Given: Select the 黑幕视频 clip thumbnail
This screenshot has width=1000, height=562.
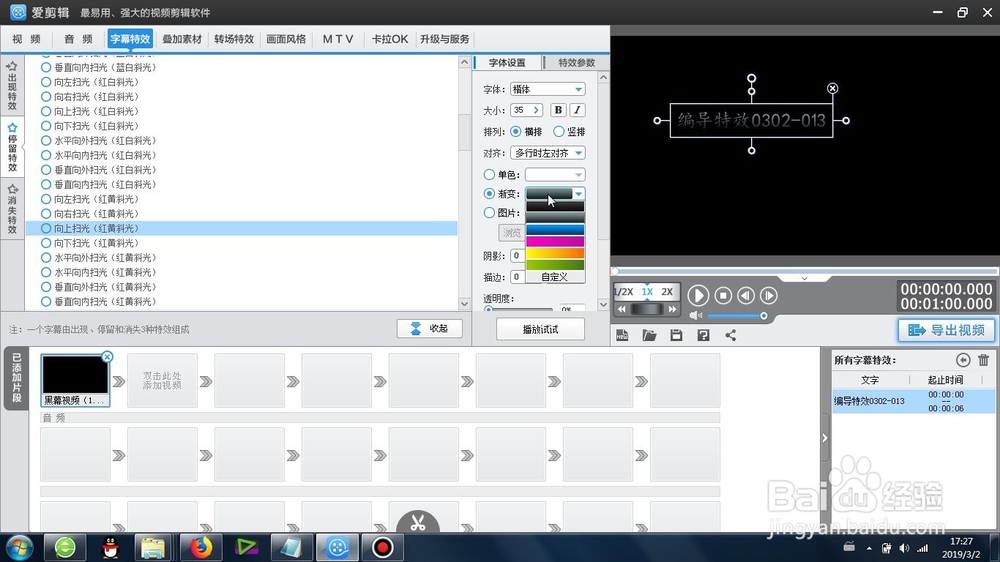Looking at the screenshot, I should coord(75,380).
